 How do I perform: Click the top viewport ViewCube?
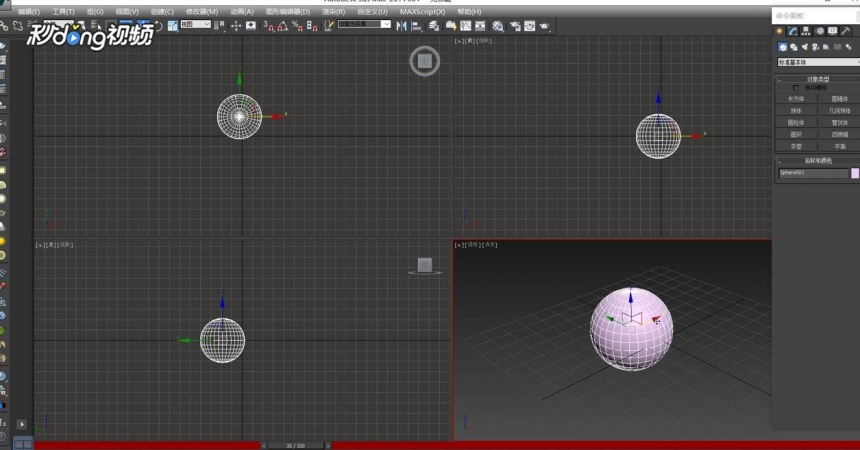coord(425,61)
